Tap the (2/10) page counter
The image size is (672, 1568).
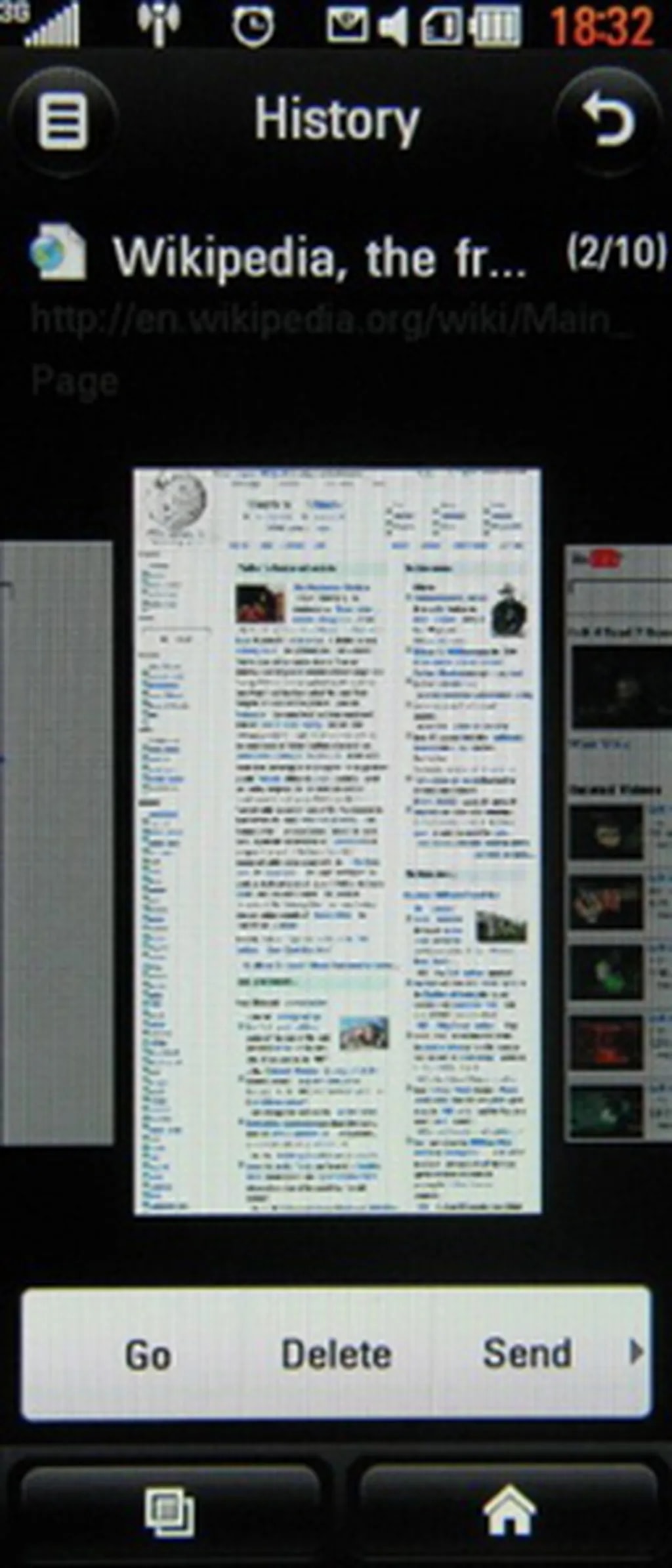[x=617, y=252]
